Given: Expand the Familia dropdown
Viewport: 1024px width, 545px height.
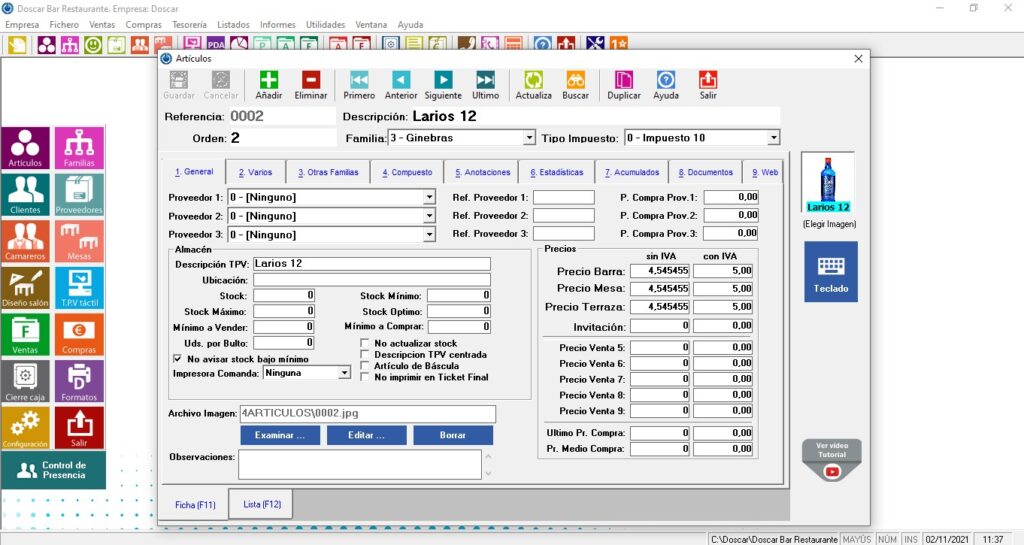Looking at the screenshot, I should coord(529,138).
